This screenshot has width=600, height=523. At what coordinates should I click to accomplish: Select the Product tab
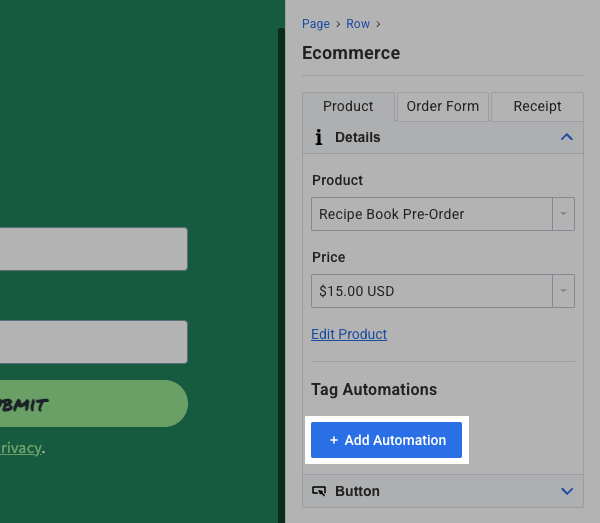[x=348, y=106]
